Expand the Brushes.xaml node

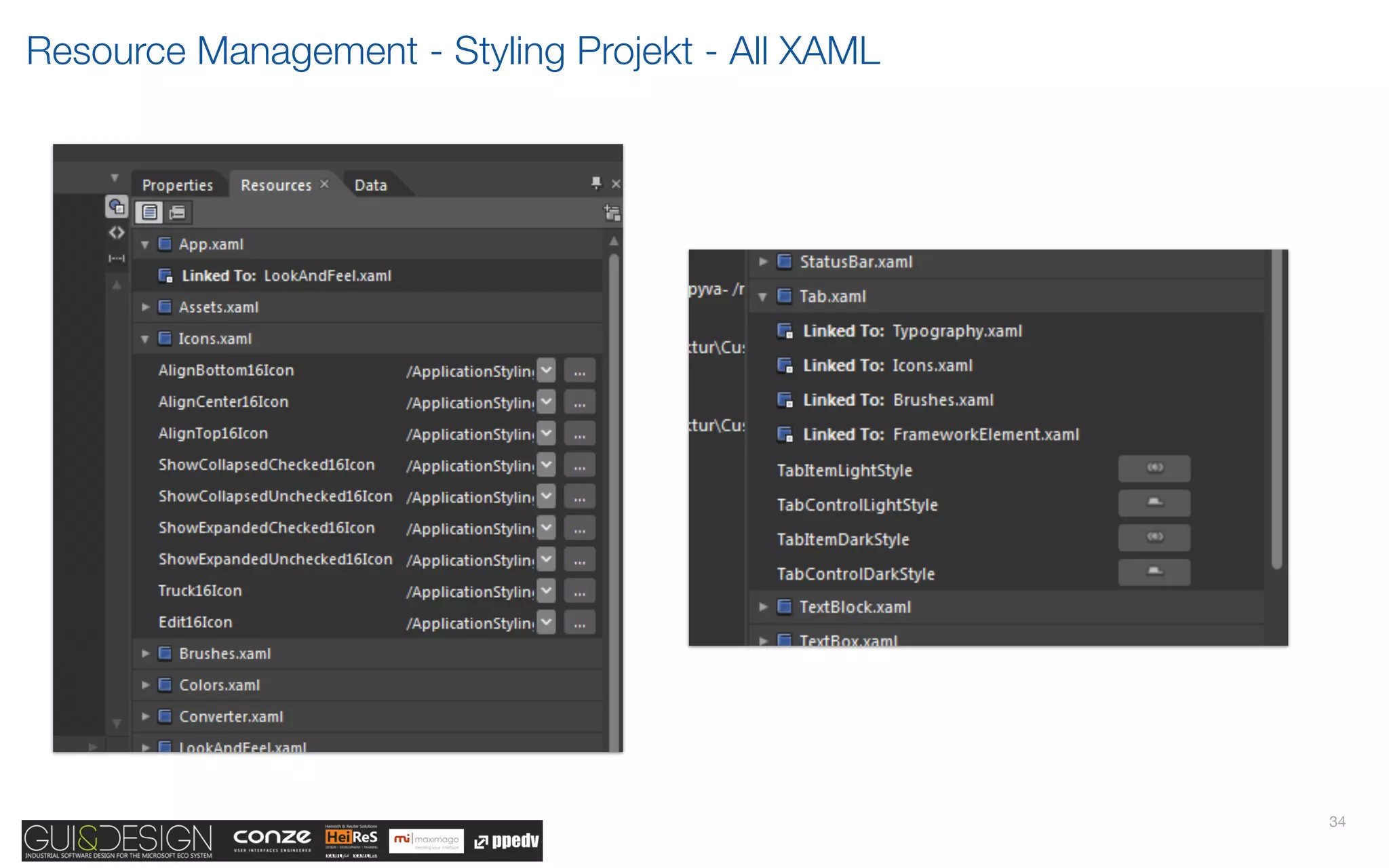point(144,654)
